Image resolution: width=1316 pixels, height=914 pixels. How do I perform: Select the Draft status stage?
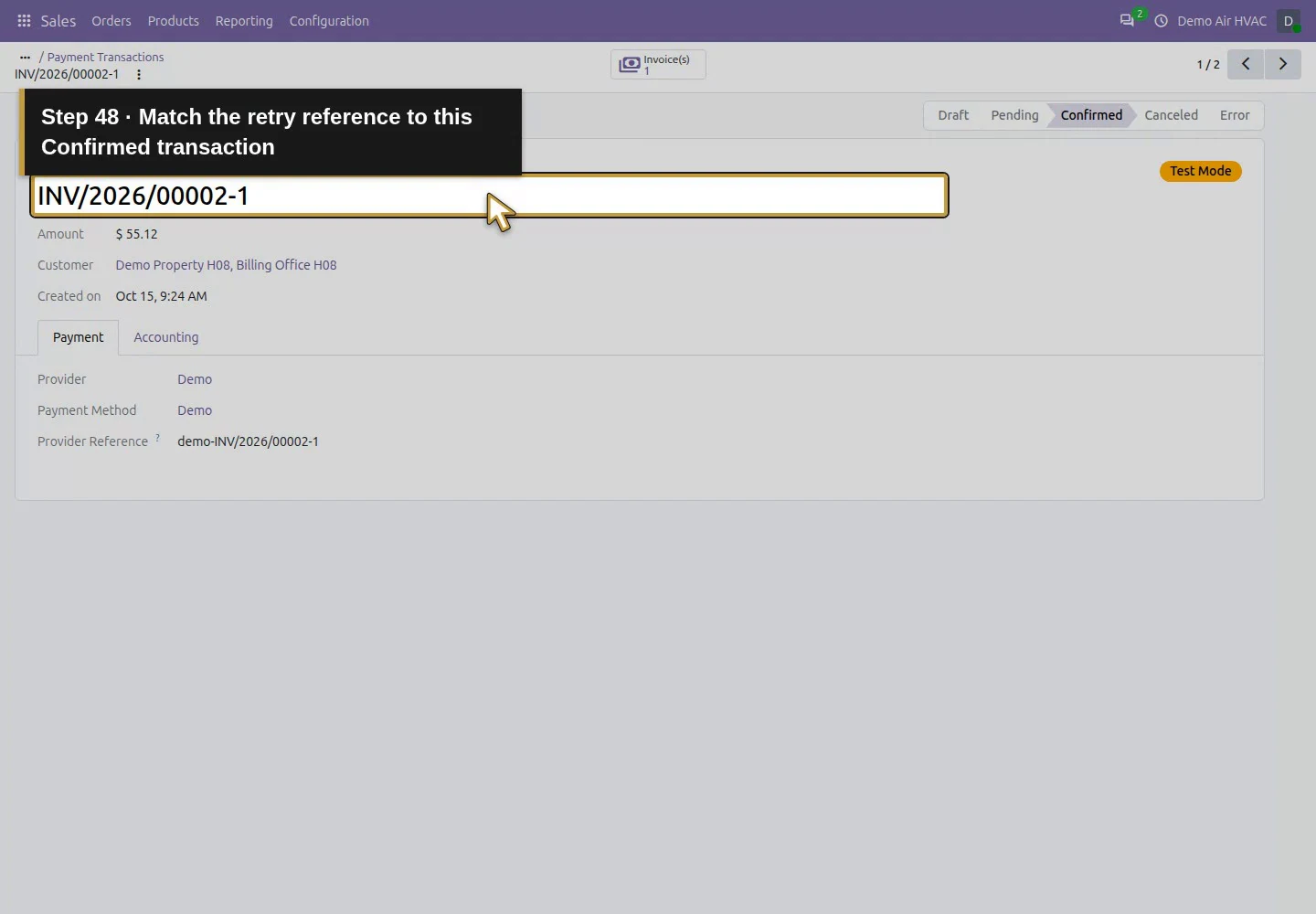[x=953, y=115]
